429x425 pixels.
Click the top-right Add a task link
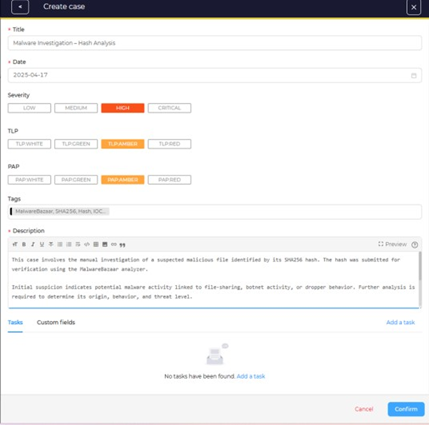[400, 322]
